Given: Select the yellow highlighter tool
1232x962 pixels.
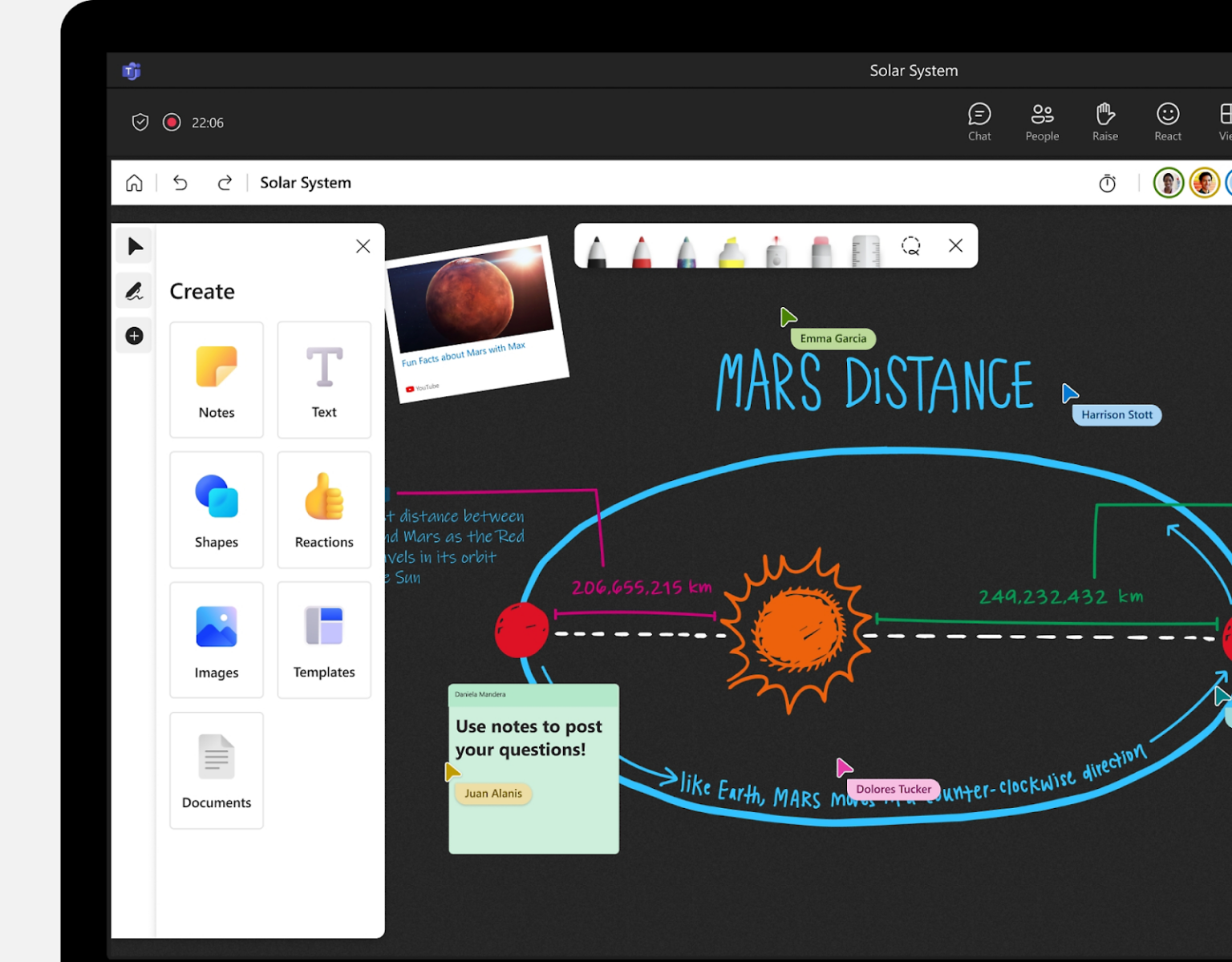Looking at the screenshot, I should point(730,249).
